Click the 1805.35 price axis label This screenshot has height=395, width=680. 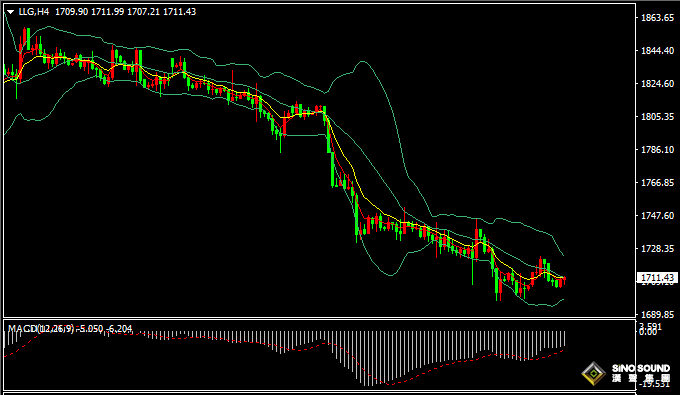(x=657, y=117)
